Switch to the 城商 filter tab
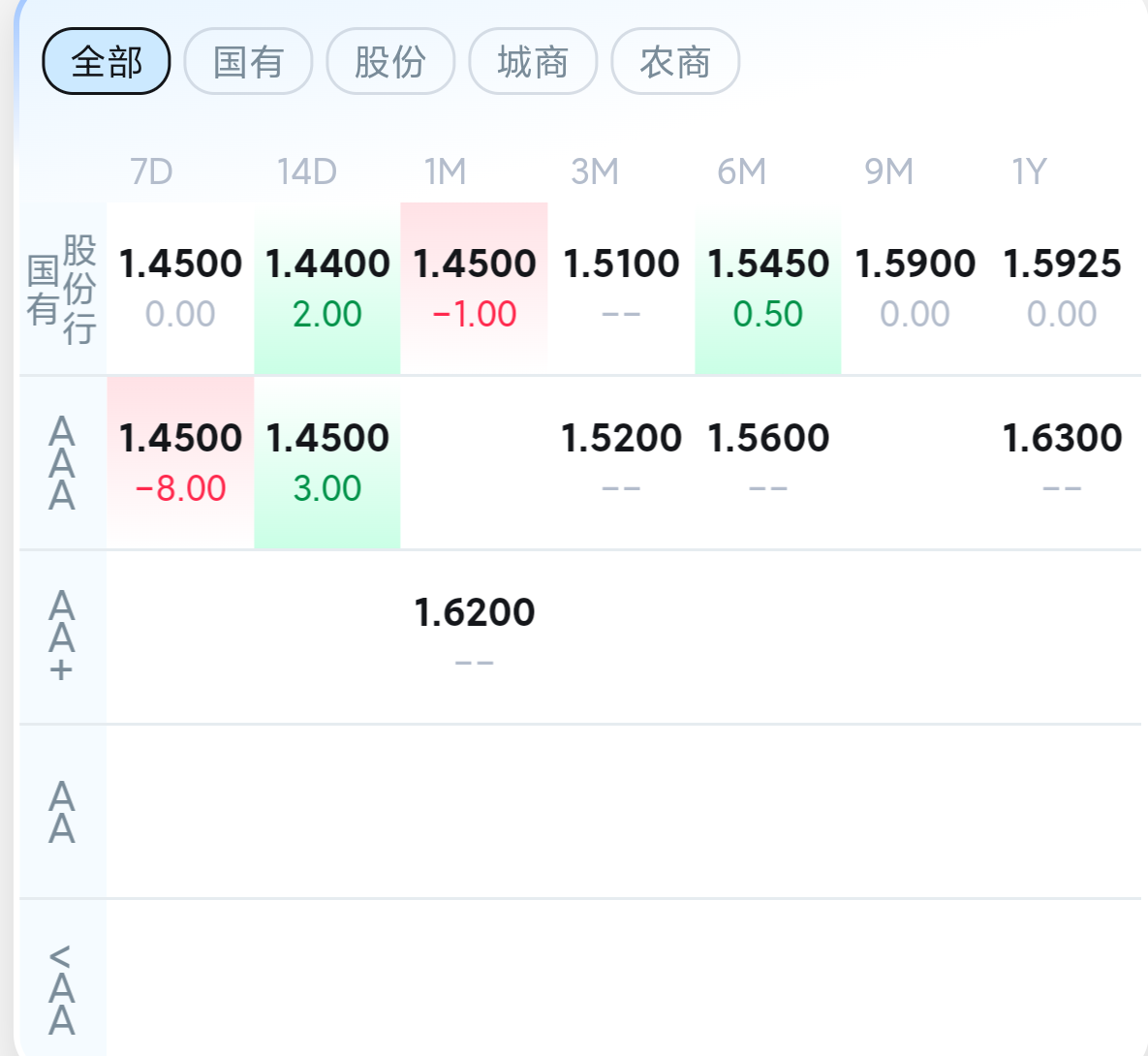The image size is (1148, 1056). (x=533, y=62)
